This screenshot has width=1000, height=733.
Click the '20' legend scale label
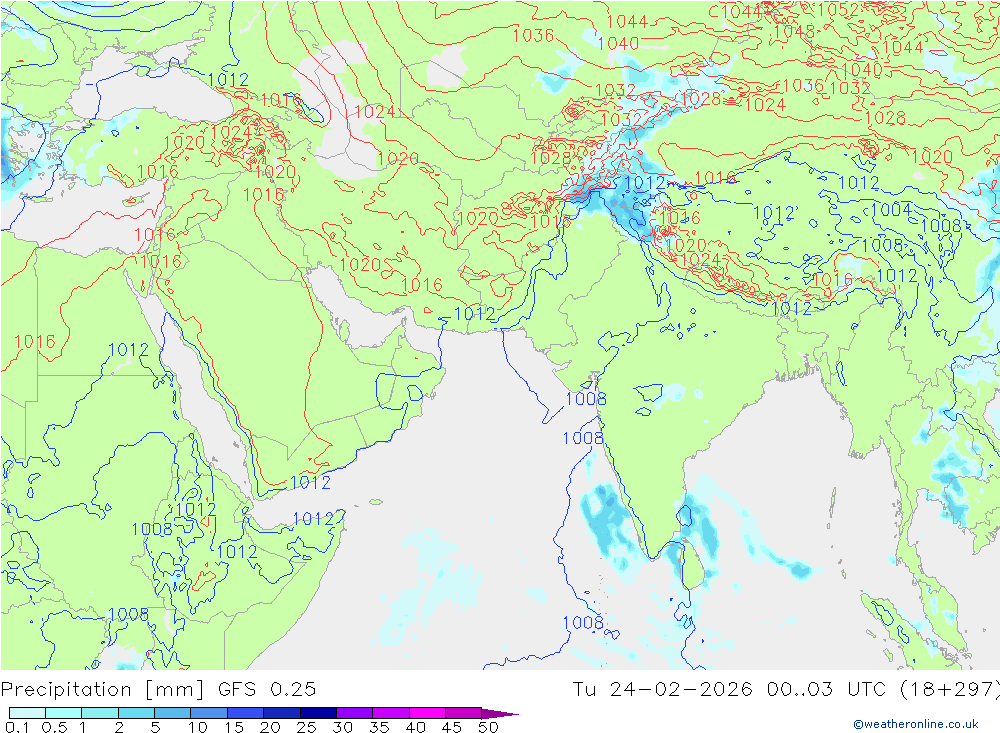coord(270,727)
